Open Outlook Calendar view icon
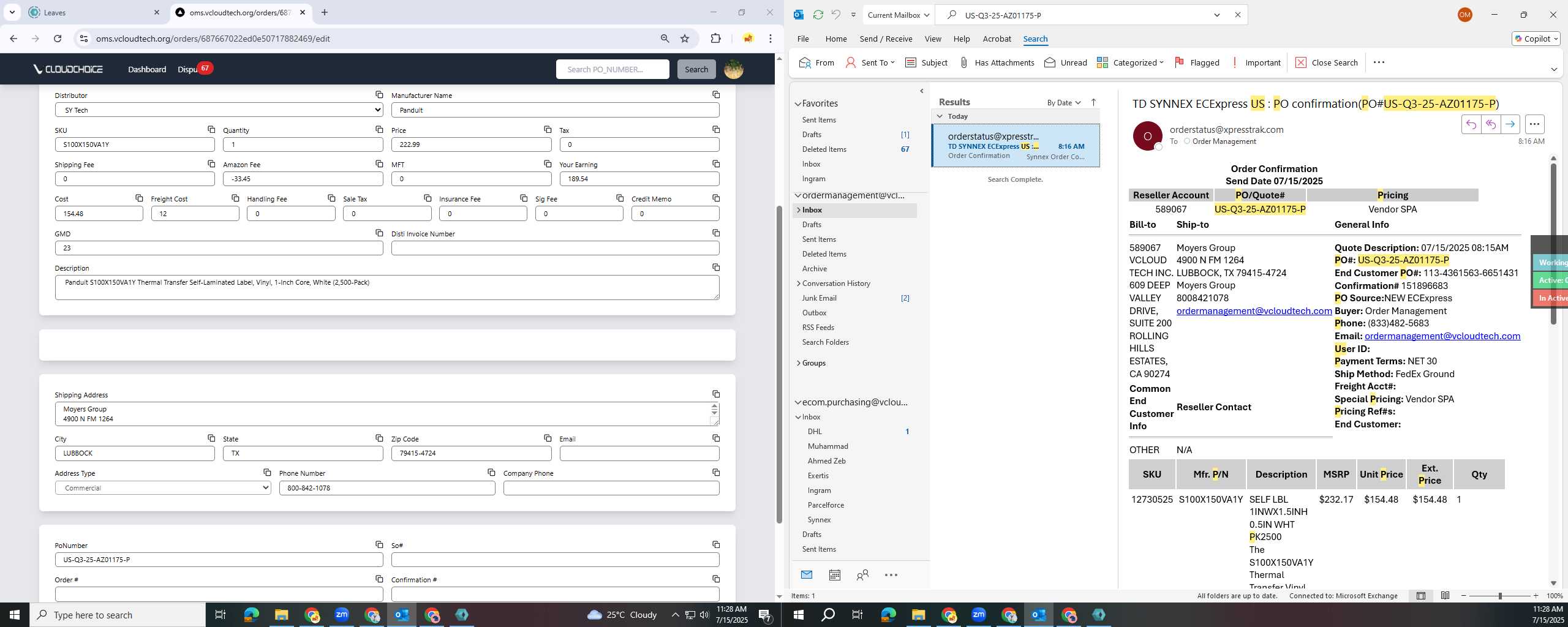1568x627 pixels. coord(834,575)
